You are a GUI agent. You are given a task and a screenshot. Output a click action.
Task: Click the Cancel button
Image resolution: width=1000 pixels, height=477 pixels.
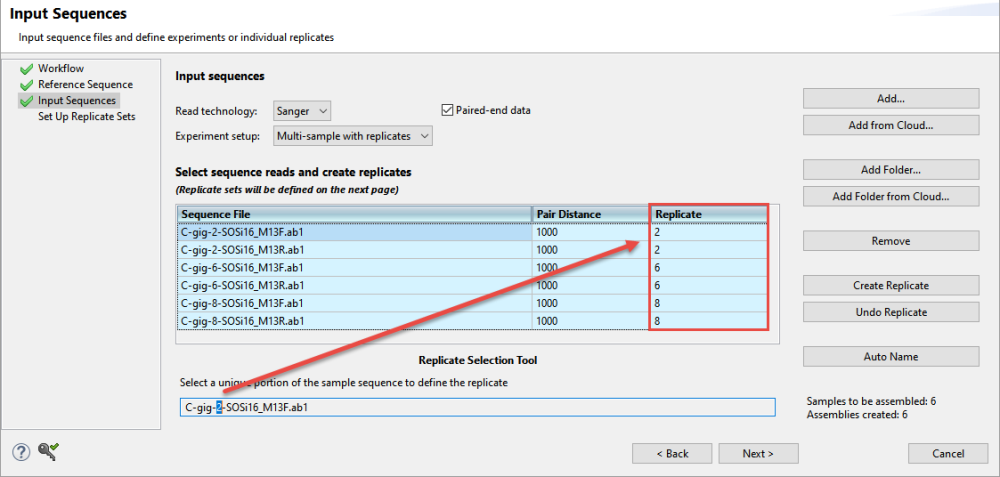pos(948,453)
